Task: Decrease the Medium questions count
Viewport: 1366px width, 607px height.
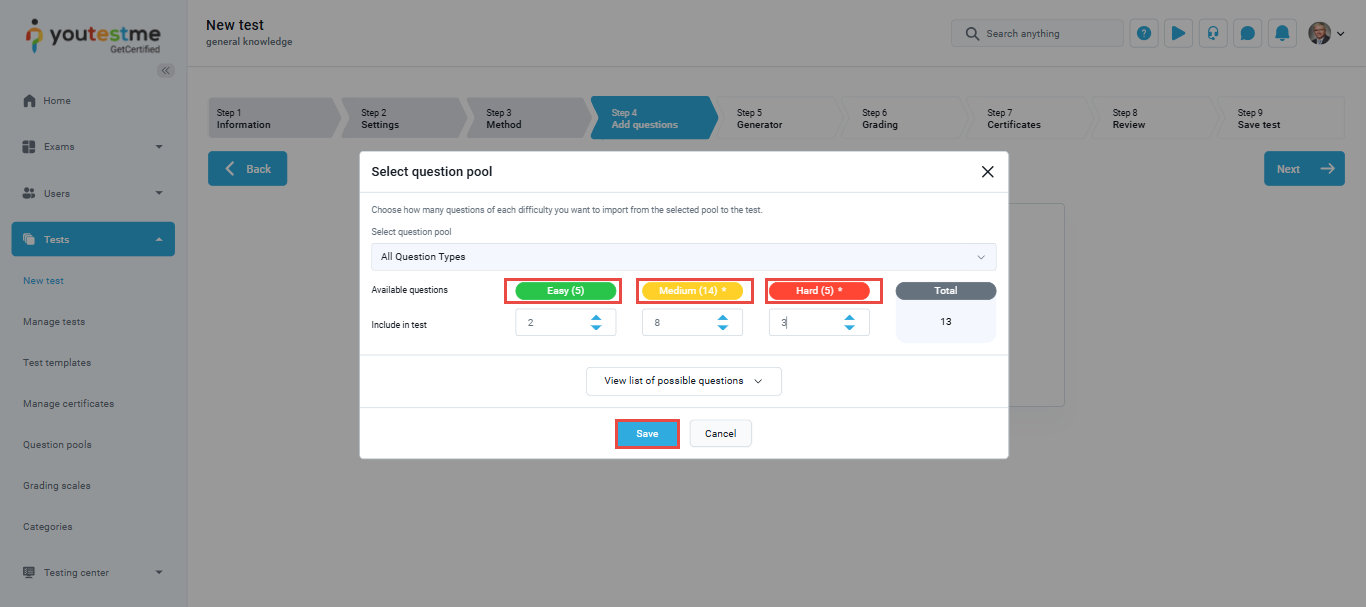Action: 723,328
